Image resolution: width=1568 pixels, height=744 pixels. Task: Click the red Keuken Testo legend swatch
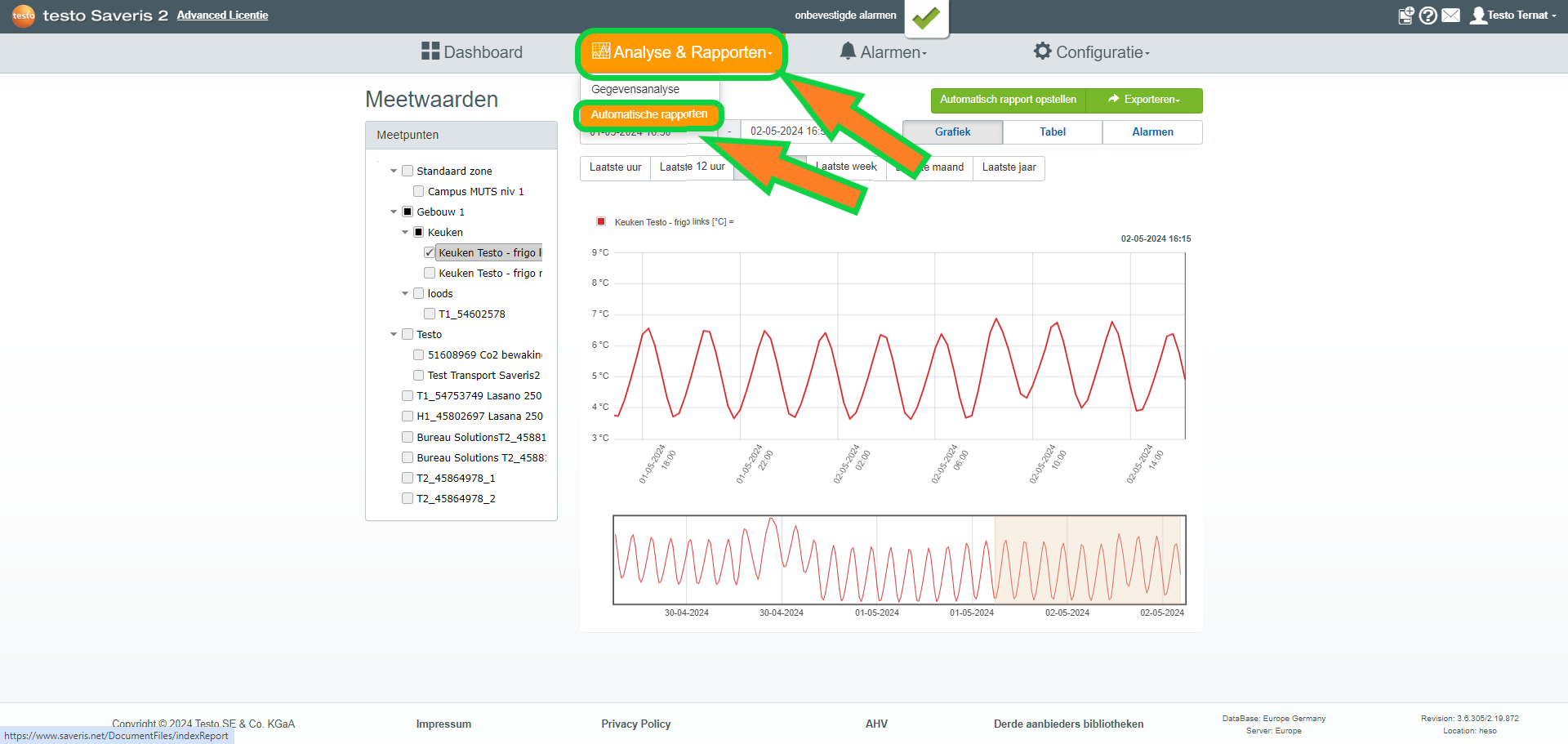coord(601,221)
